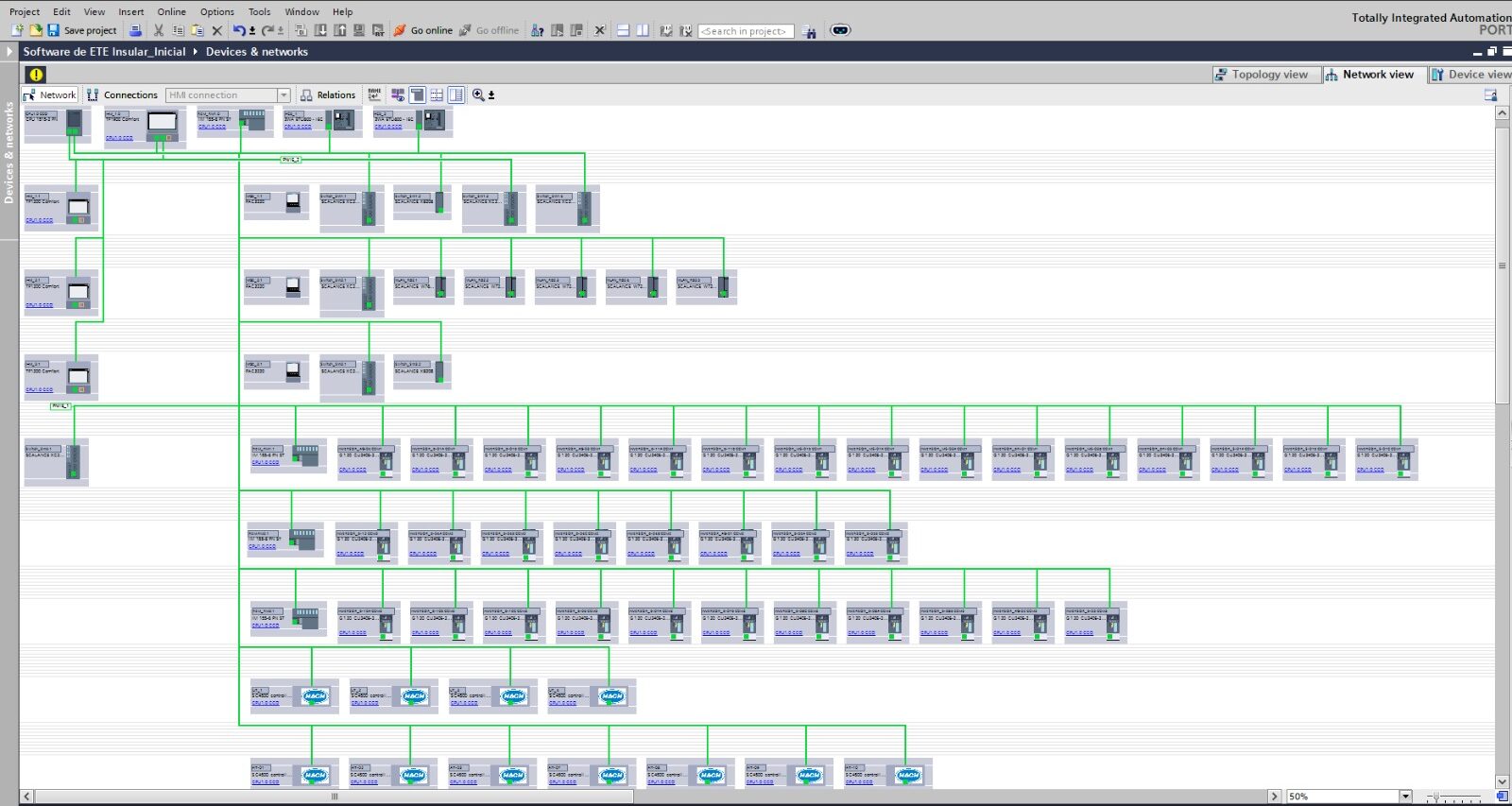Open the 50% zoom level dropdown
The width and height of the screenshot is (1512, 806).
1405,797
